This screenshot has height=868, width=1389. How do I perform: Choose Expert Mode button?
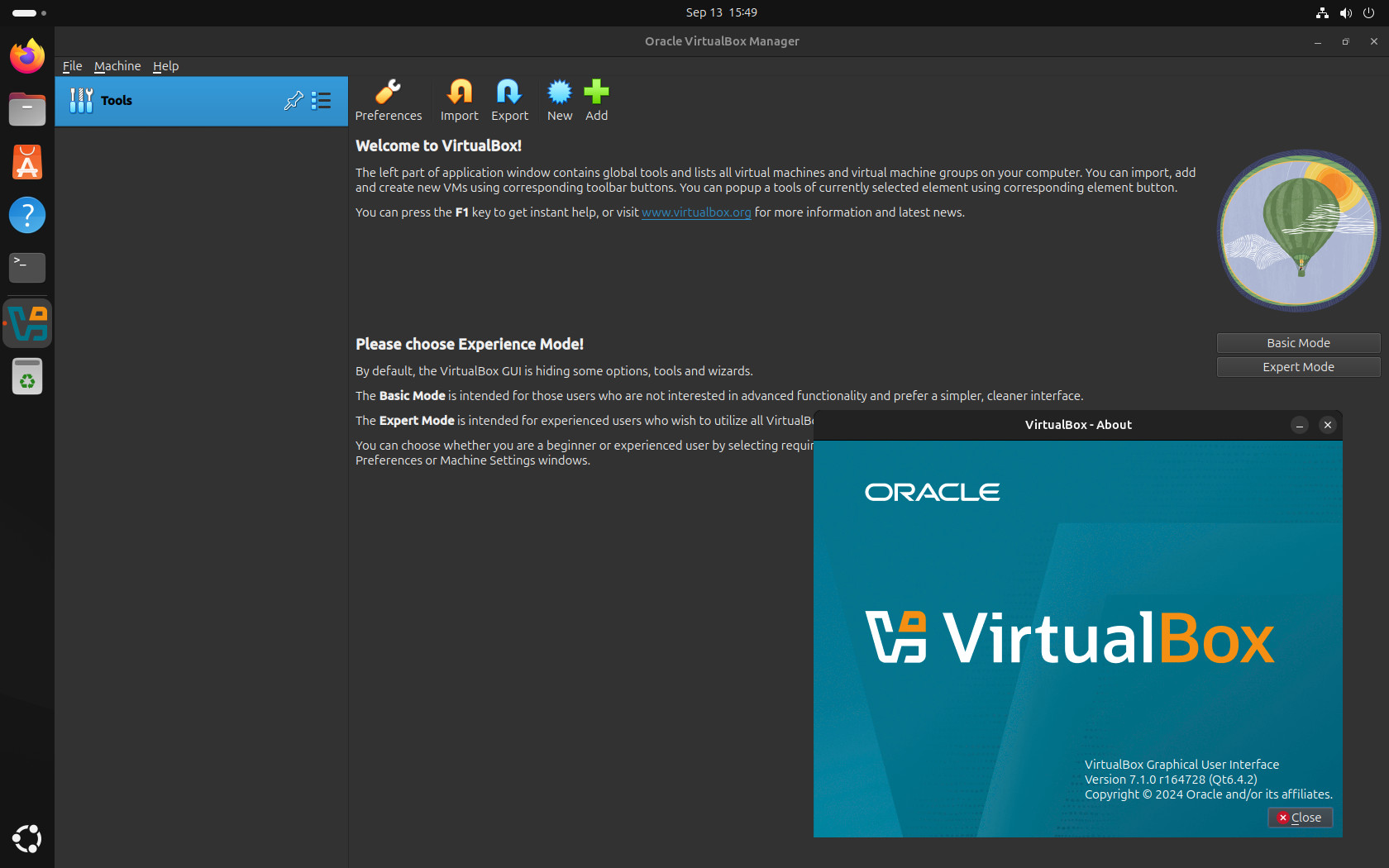(x=1298, y=367)
